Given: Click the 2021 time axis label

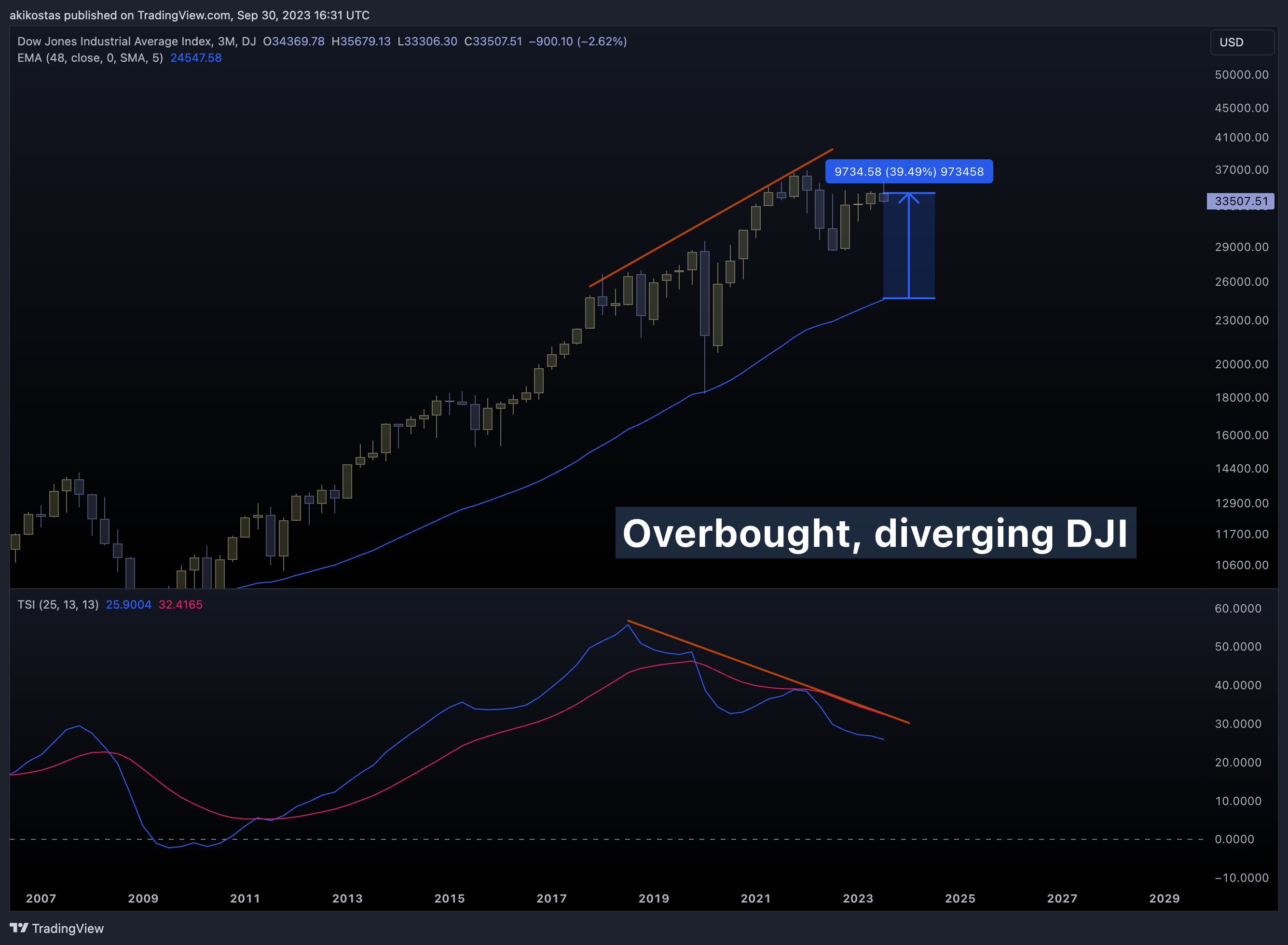Looking at the screenshot, I should tap(756, 899).
